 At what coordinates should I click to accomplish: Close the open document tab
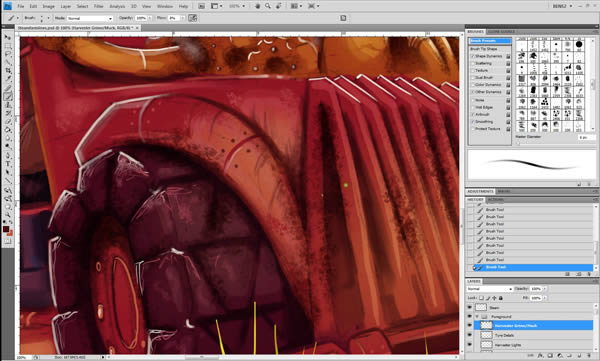click(x=137, y=28)
